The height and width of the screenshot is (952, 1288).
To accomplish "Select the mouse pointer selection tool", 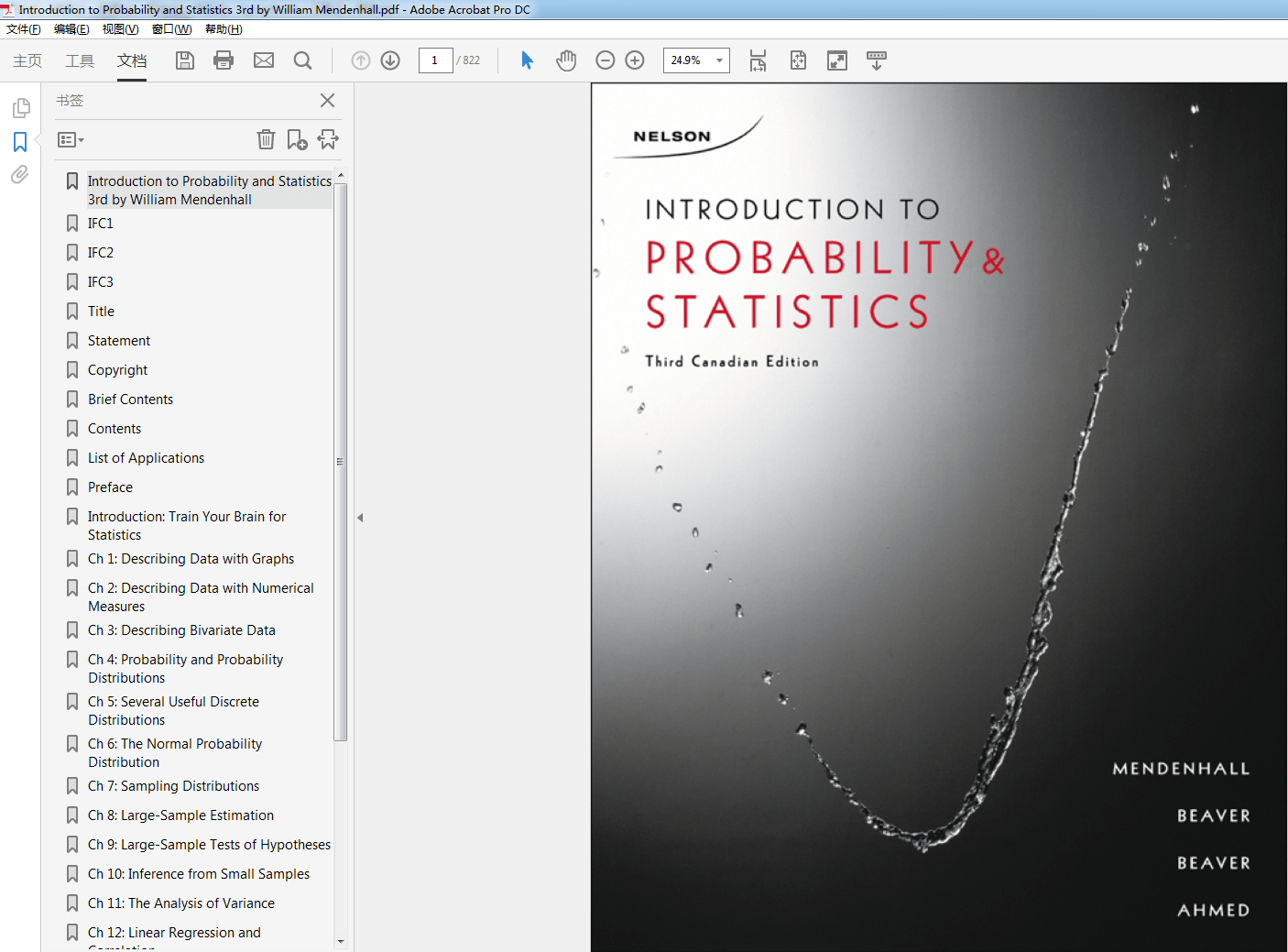I will [527, 60].
